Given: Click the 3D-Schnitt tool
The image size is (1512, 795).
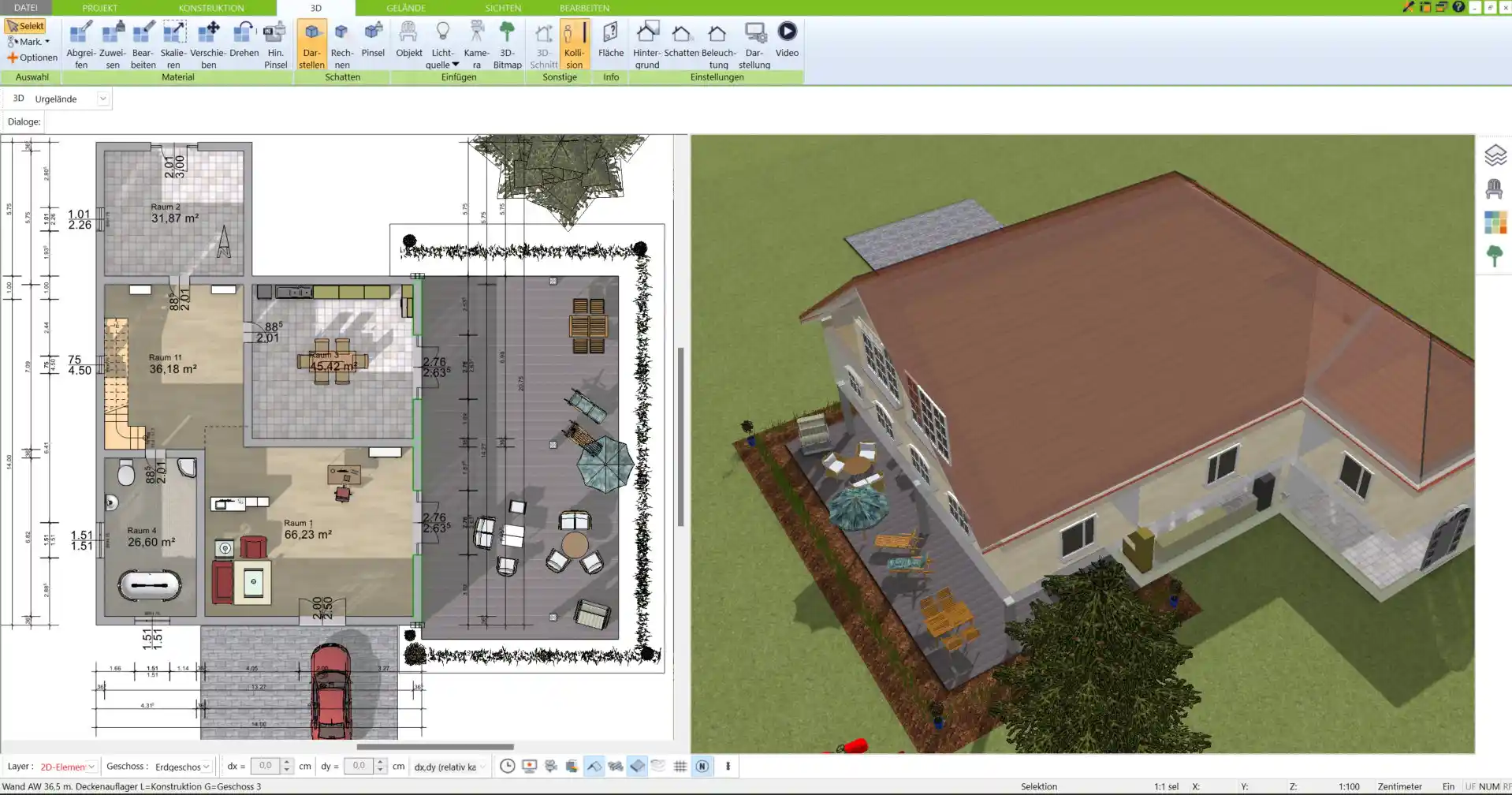Looking at the screenshot, I should (x=543, y=45).
